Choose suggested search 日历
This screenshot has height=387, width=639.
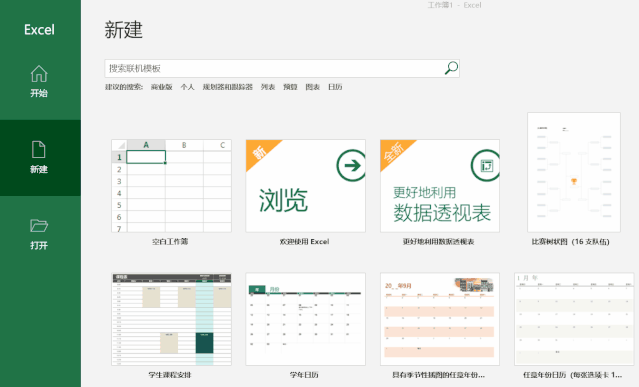[x=335, y=87]
